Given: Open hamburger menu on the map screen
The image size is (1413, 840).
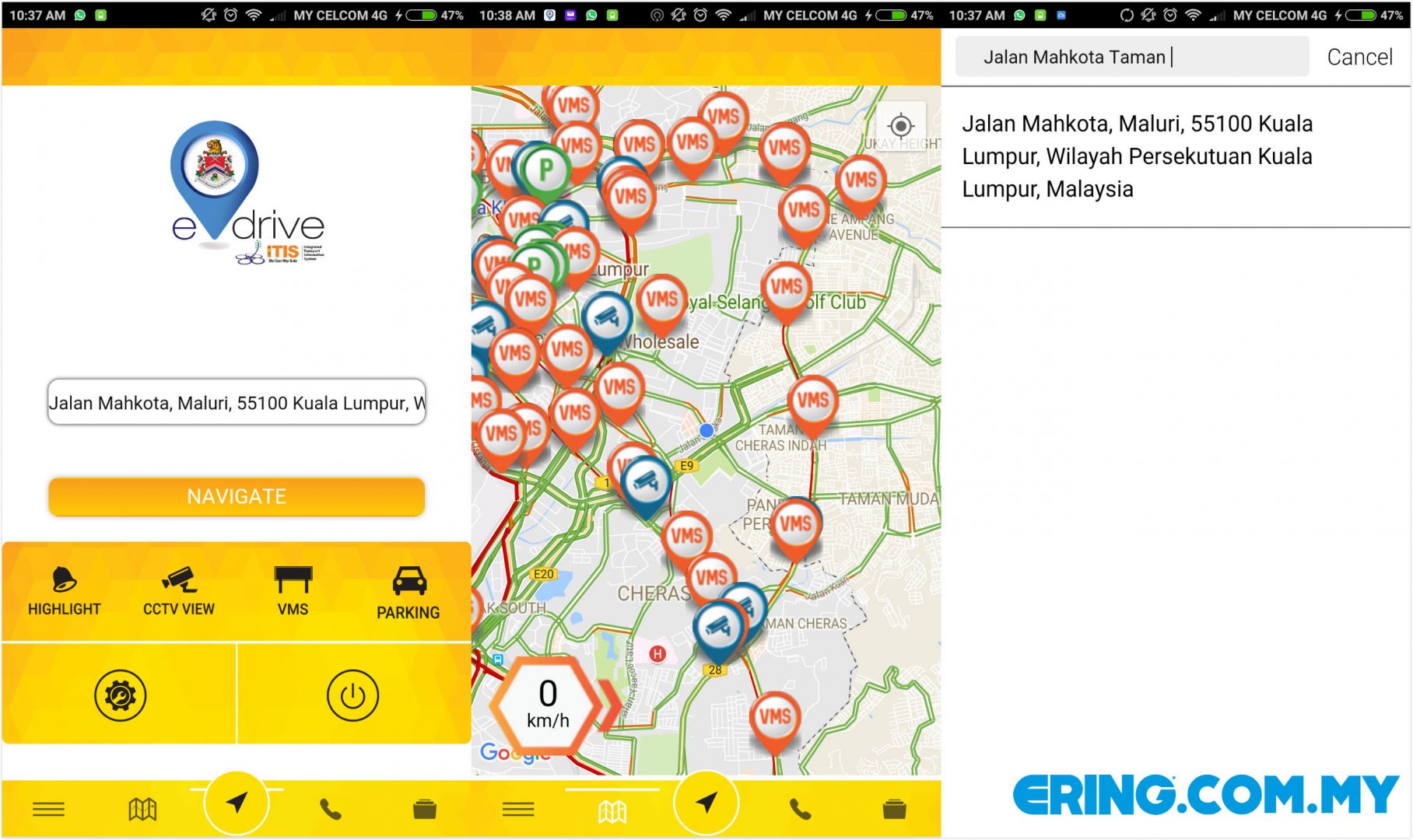Looking at the screenshot, I should coord(518,810).
